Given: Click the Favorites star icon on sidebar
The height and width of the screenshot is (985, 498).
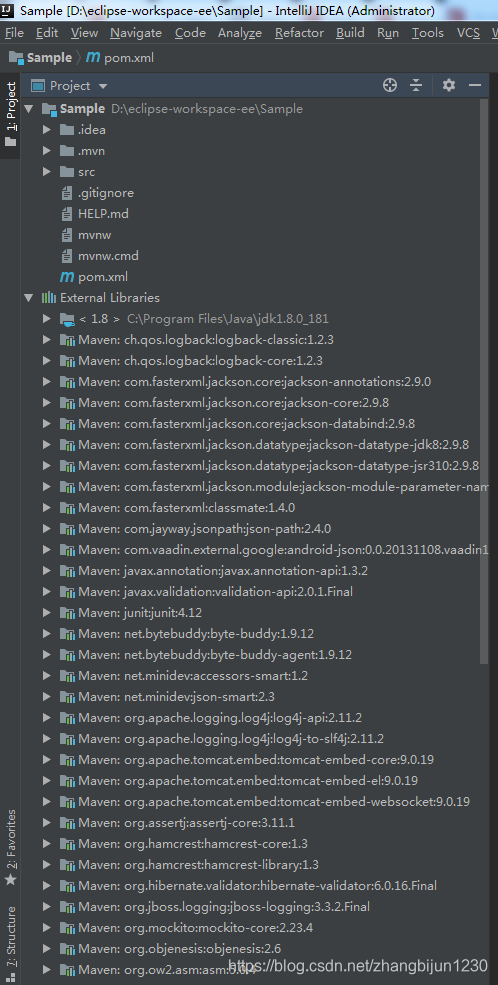Looking at the screenshot, I should [x=10, y=879].
